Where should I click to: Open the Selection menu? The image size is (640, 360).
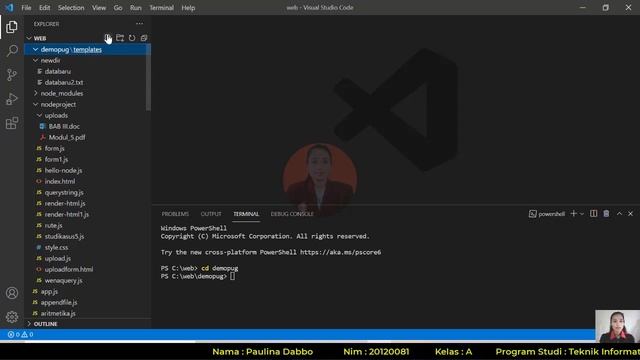[71, 8]
